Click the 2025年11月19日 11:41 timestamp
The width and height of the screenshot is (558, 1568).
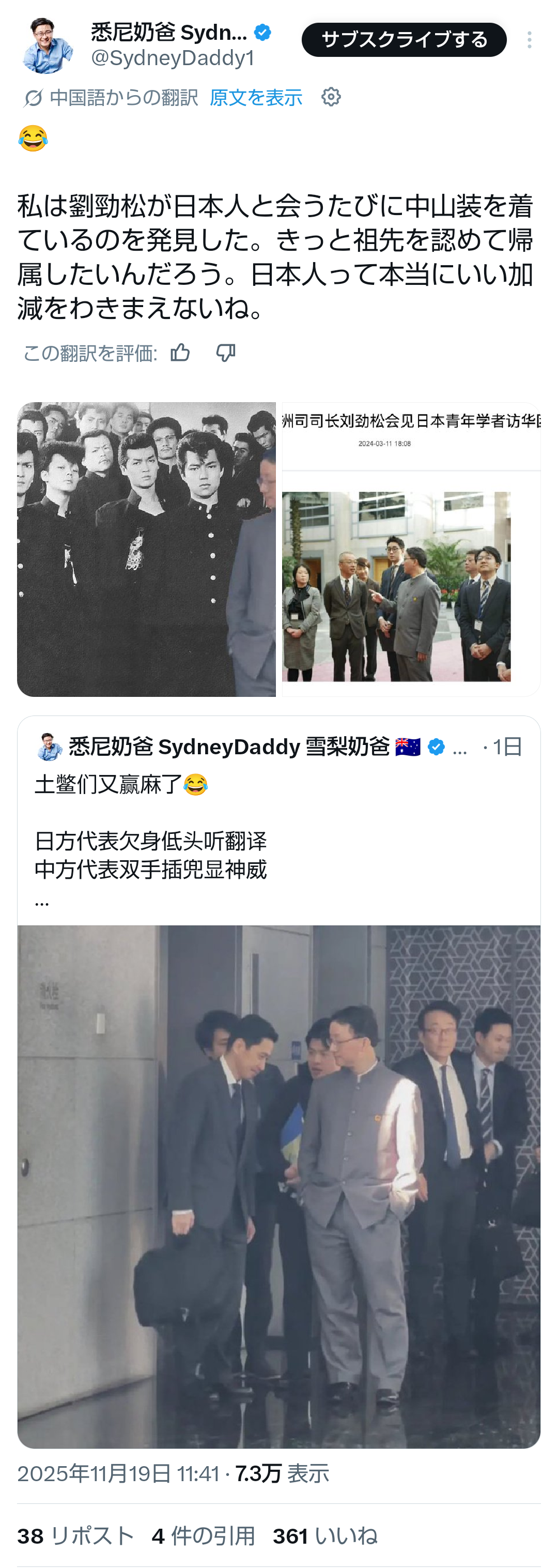118,1473
